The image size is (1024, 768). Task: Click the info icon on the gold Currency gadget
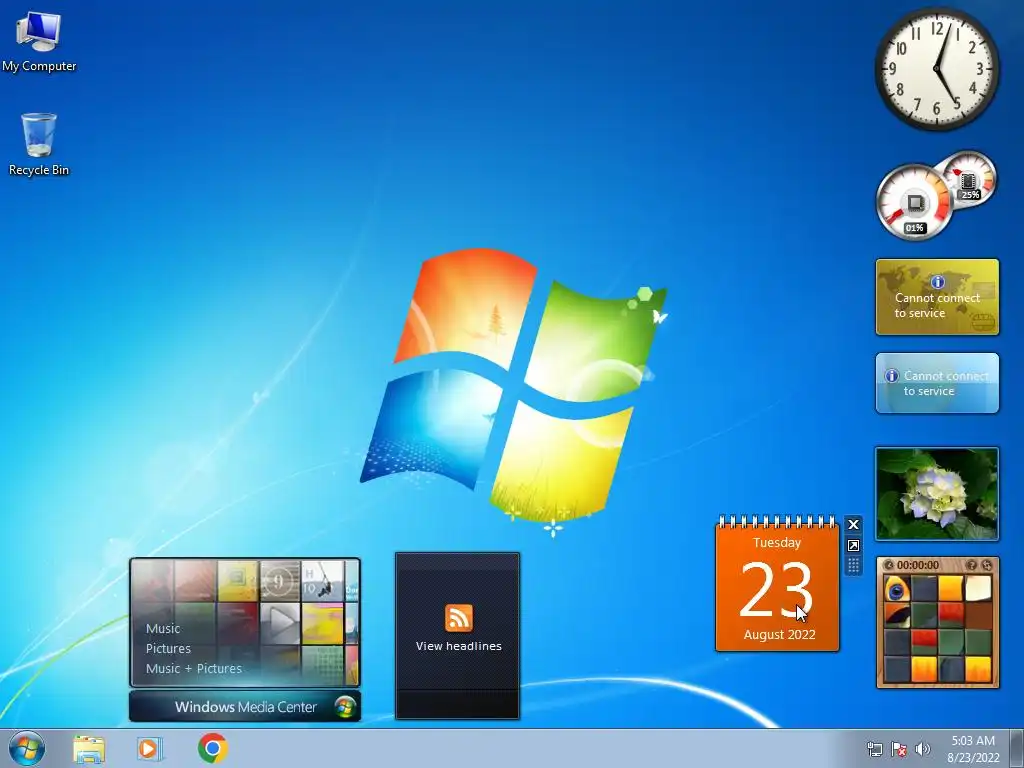[938, 282]
